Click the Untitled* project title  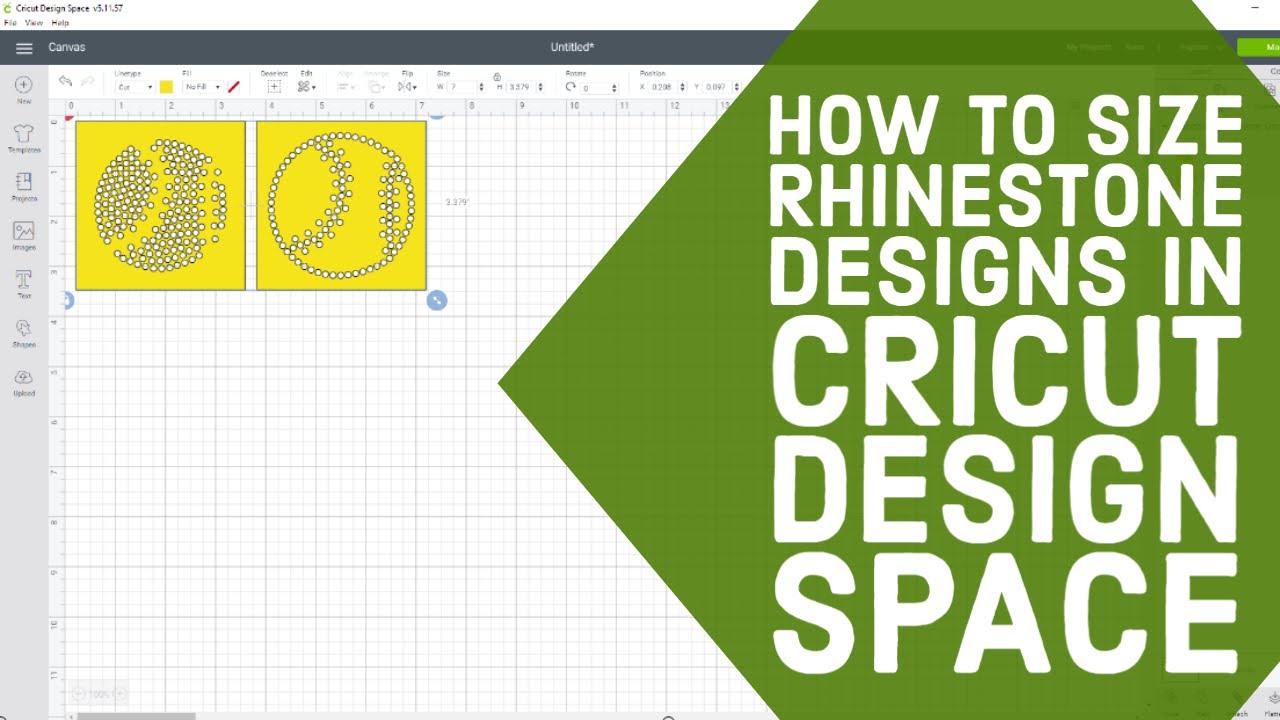(x=572, y=47)
